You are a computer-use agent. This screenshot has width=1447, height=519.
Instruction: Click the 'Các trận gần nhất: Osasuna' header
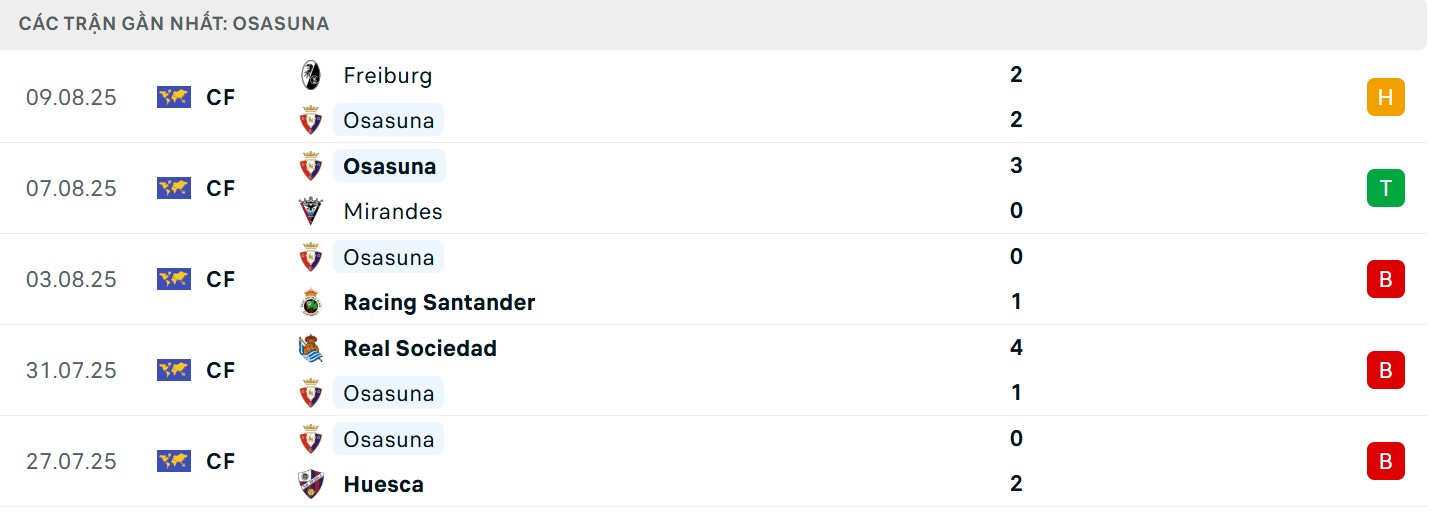(174, 23)
